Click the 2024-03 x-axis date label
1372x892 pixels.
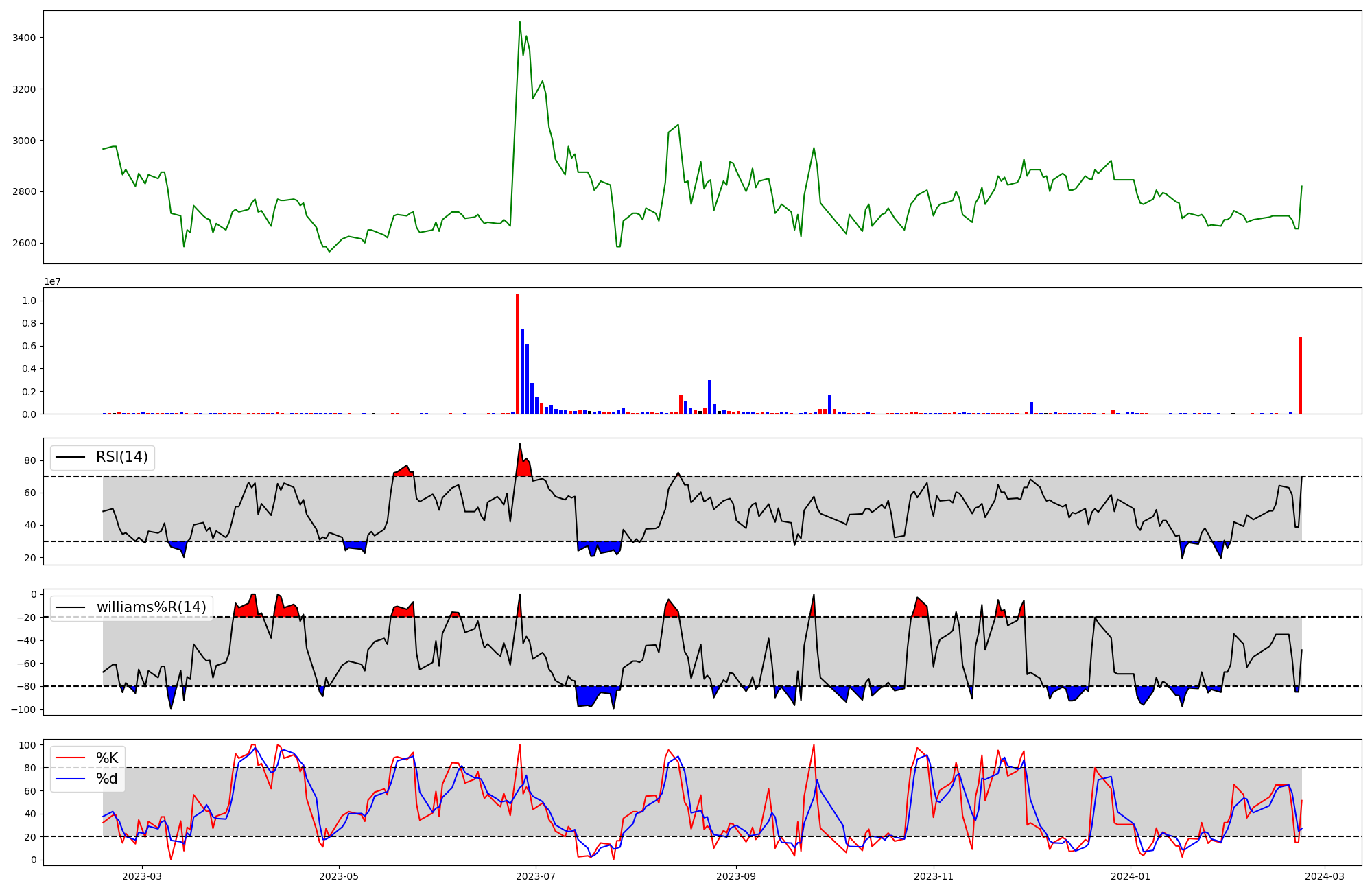click(1324, 876)
